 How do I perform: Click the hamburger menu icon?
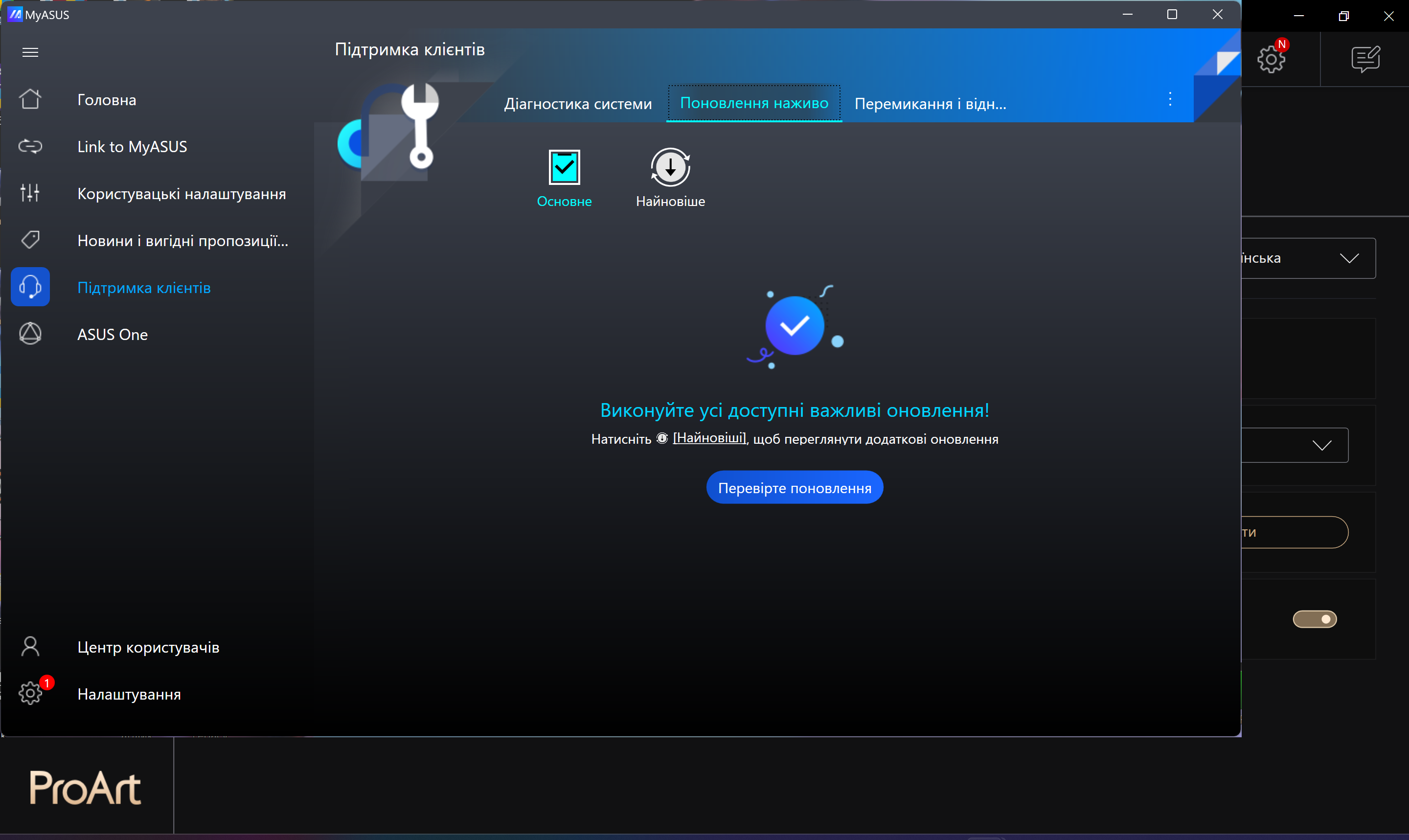click(x=30, y=52)
